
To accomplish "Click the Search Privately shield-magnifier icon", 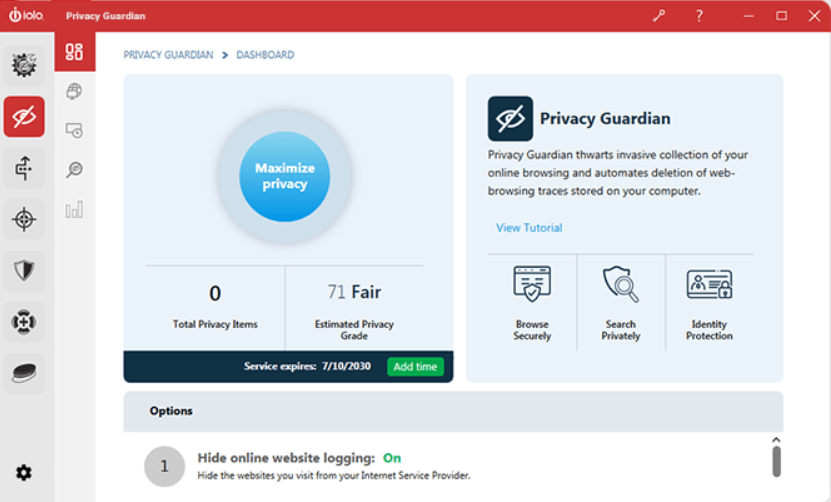I will (621, 284).
